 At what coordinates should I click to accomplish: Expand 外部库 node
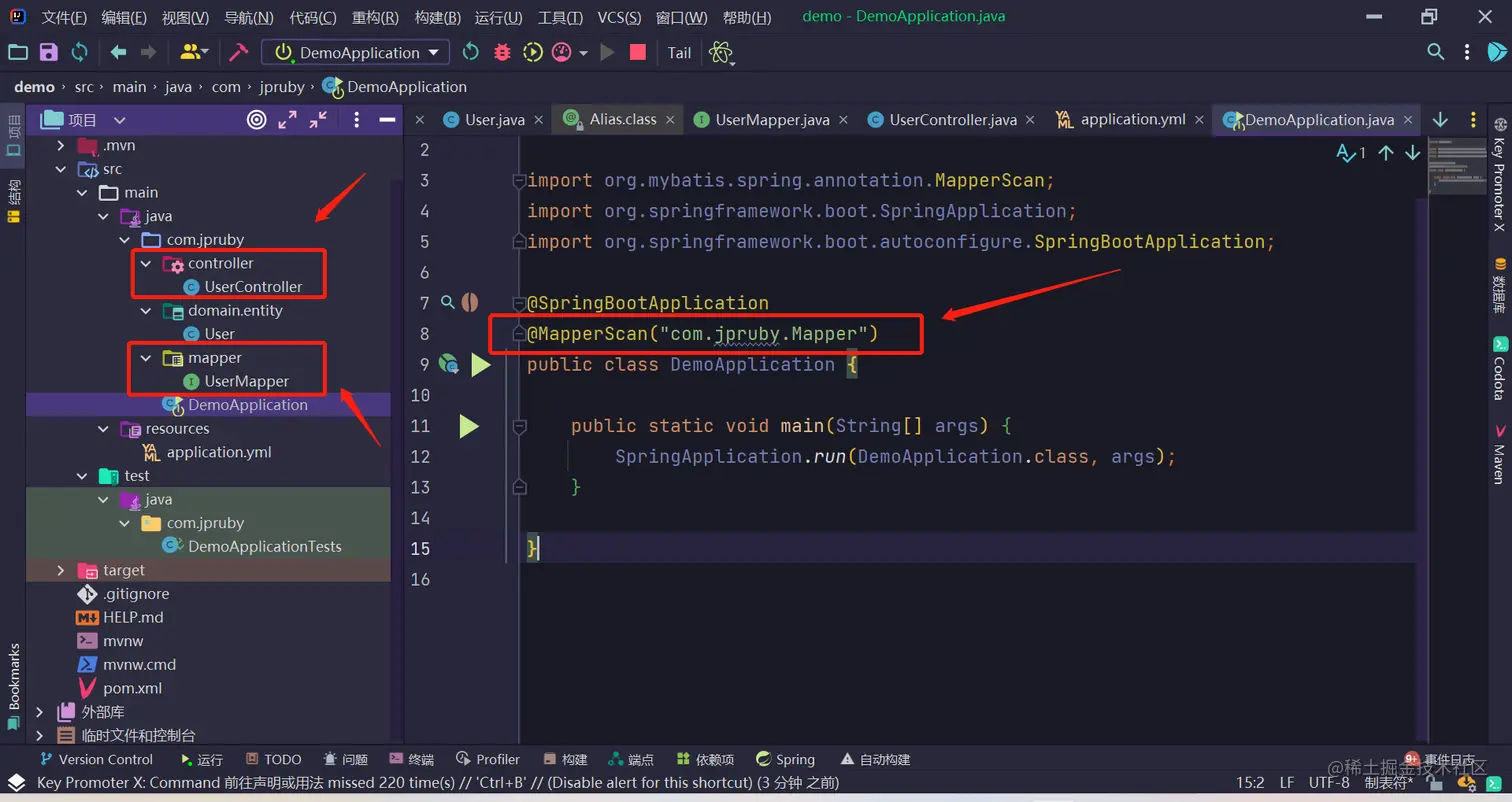tap(39, 712)
